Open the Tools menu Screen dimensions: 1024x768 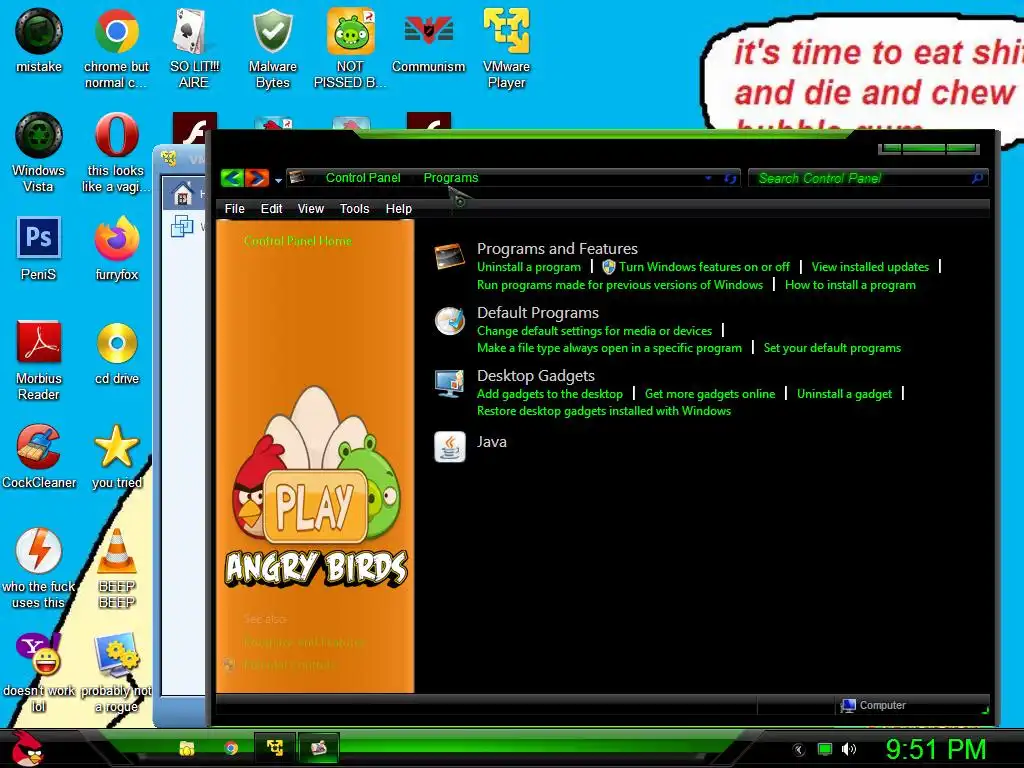click(355, 209)
